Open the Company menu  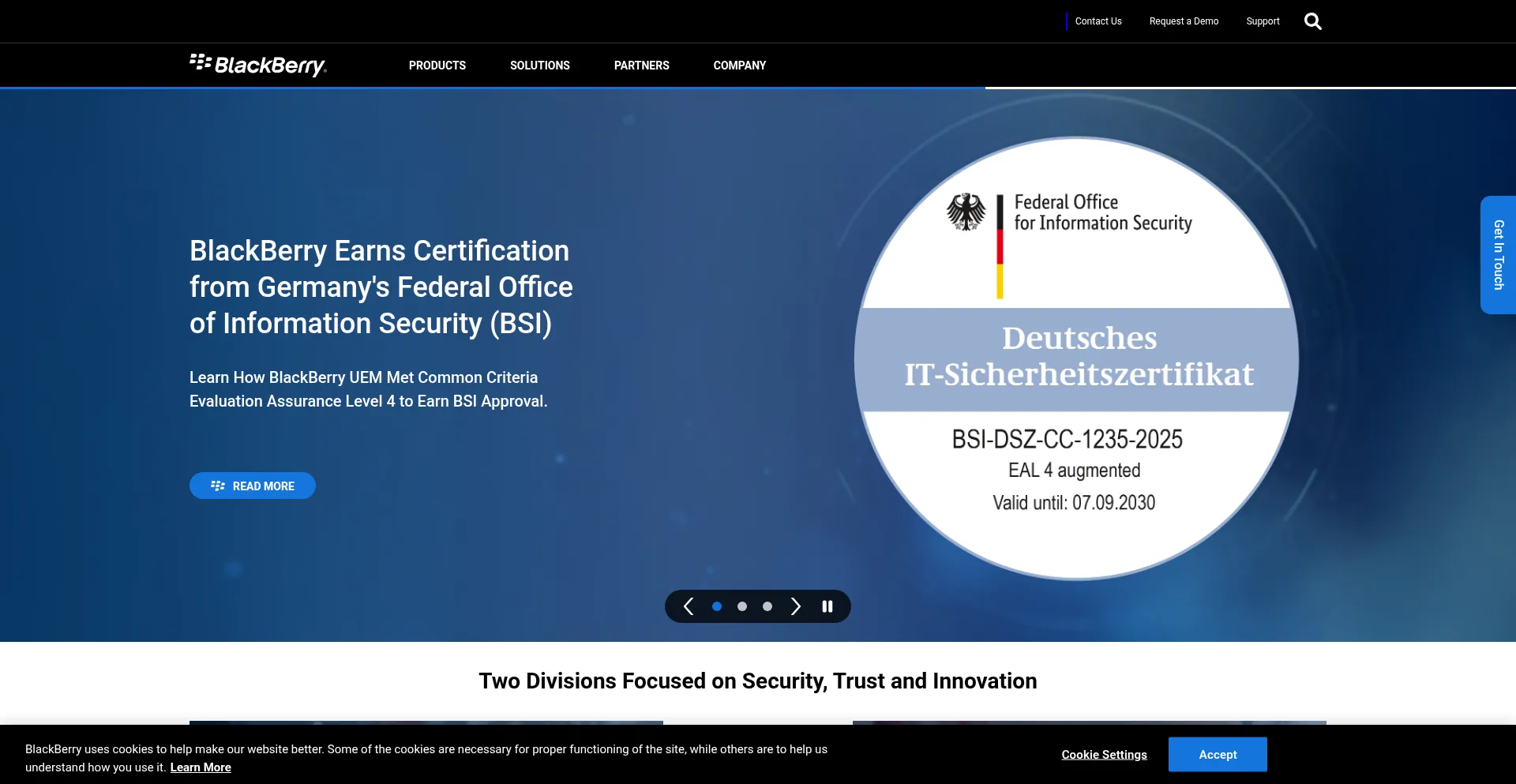739,66
